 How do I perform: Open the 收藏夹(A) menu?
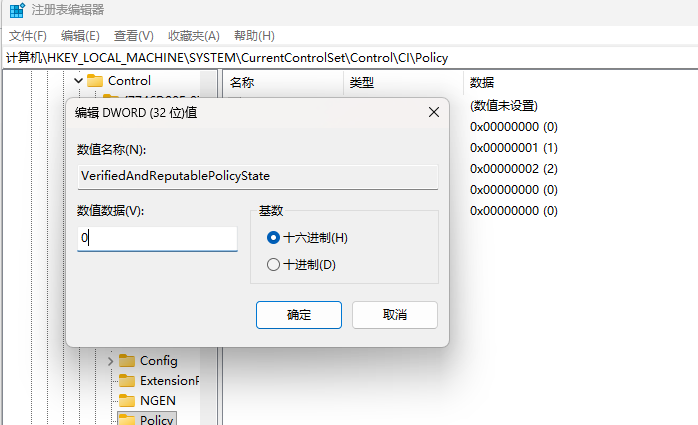194,36
